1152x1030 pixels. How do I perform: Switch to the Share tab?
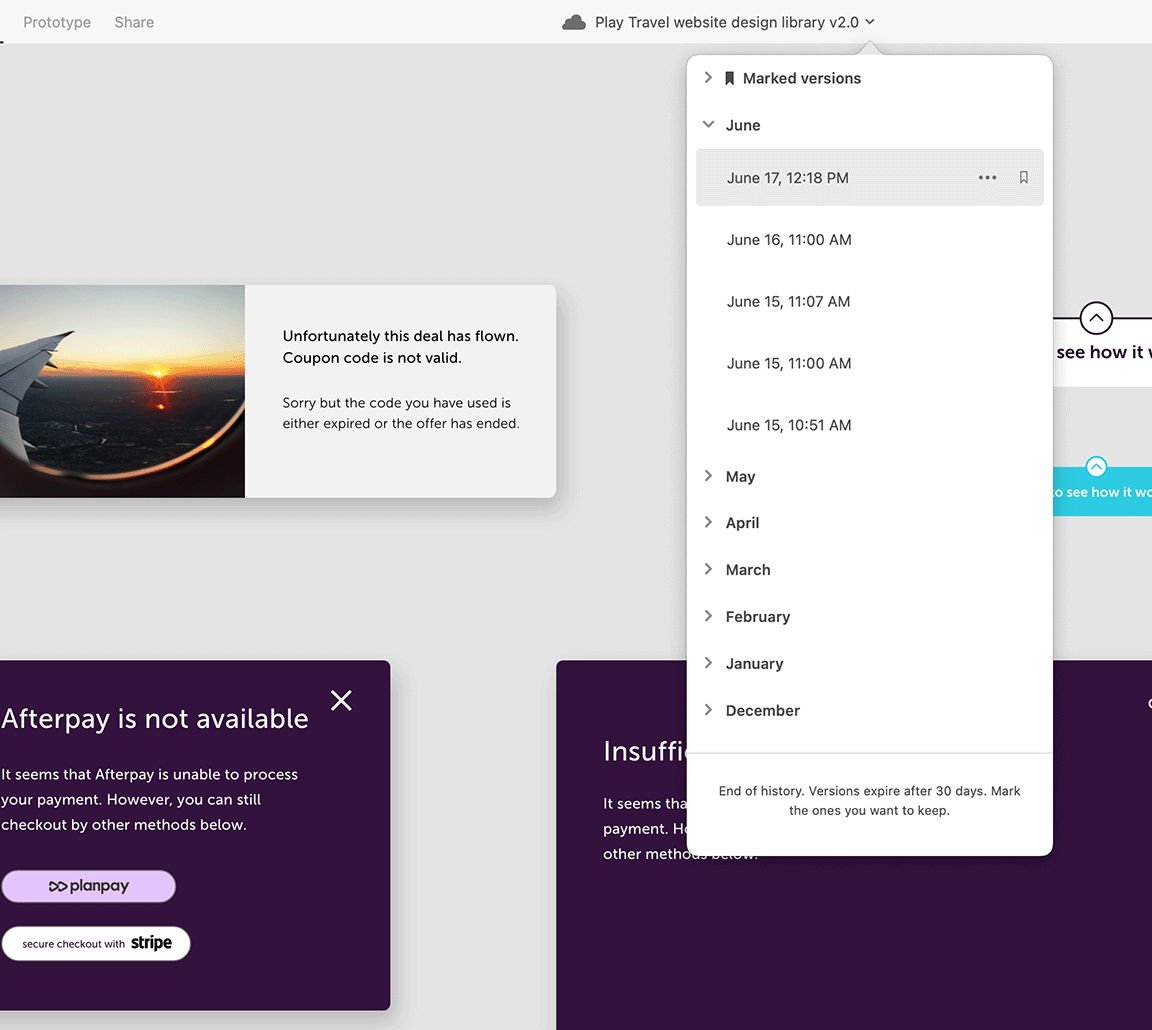[134, 22]
